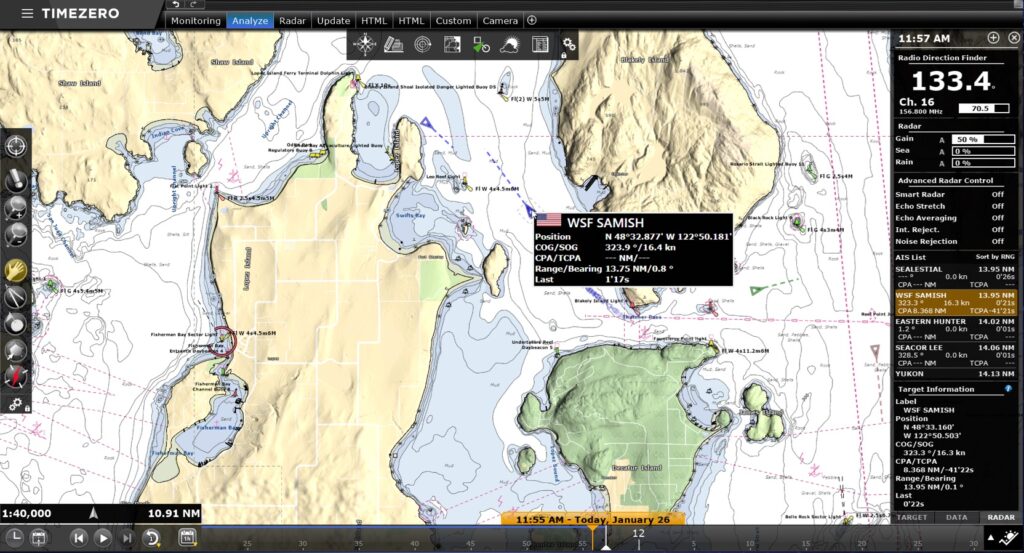Screen dimensions: 1024x553
Task: Adjust the radar Gain slider
Action: (x=983, y=139)
